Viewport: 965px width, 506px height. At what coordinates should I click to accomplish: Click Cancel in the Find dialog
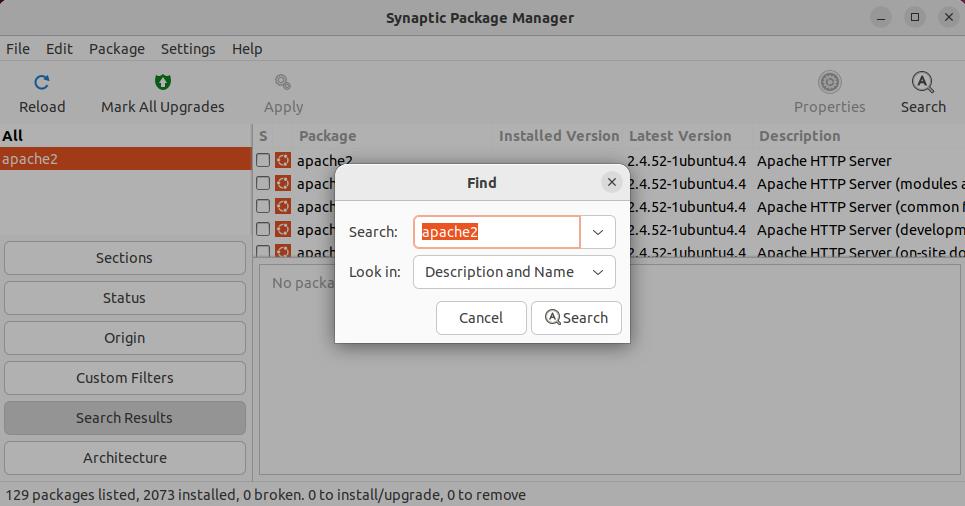click(481, 318)
